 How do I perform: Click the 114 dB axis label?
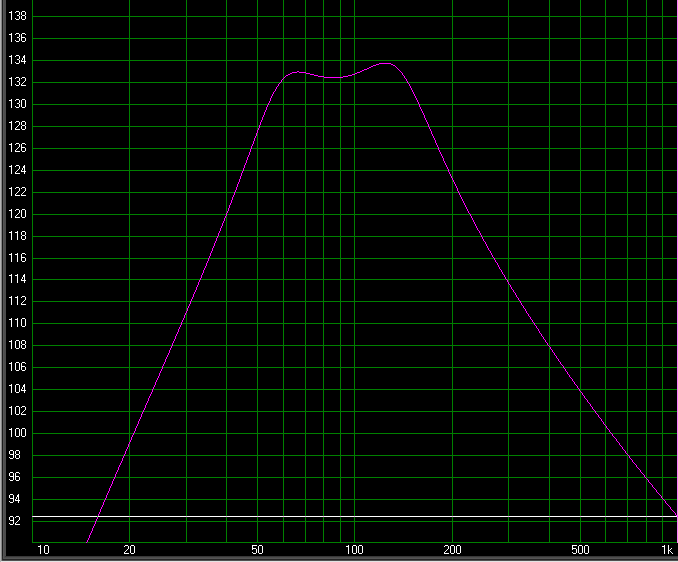coord(17,279)
